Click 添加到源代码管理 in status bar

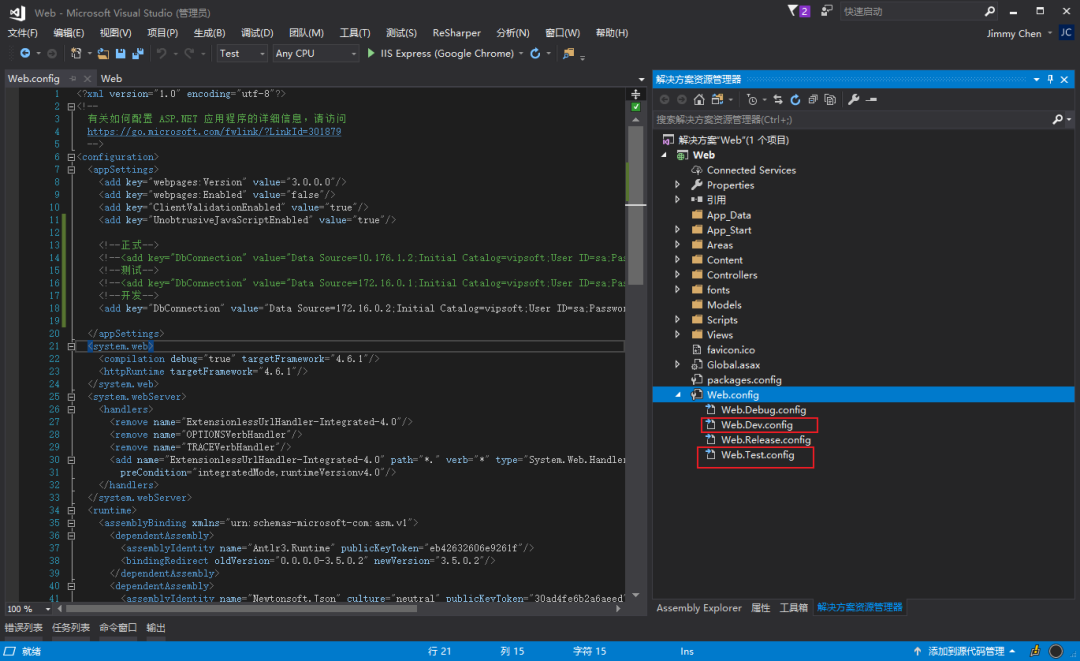[x=966, y=651]
